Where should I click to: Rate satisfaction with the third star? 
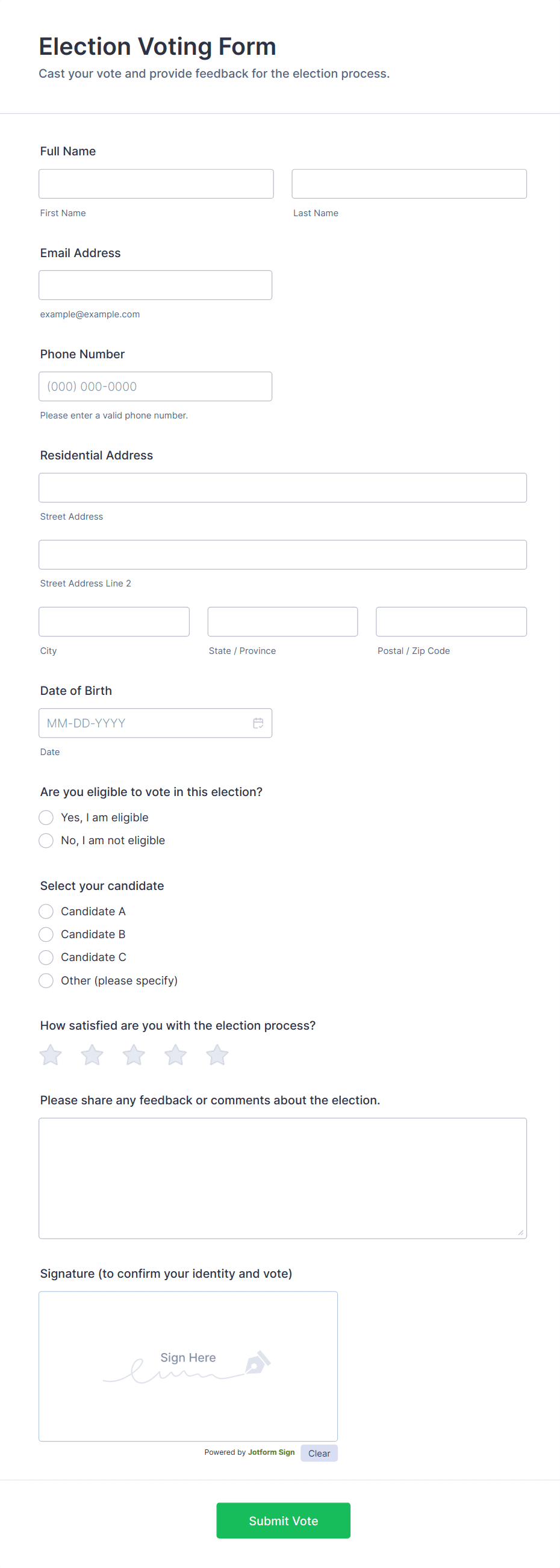point(134,1055)
